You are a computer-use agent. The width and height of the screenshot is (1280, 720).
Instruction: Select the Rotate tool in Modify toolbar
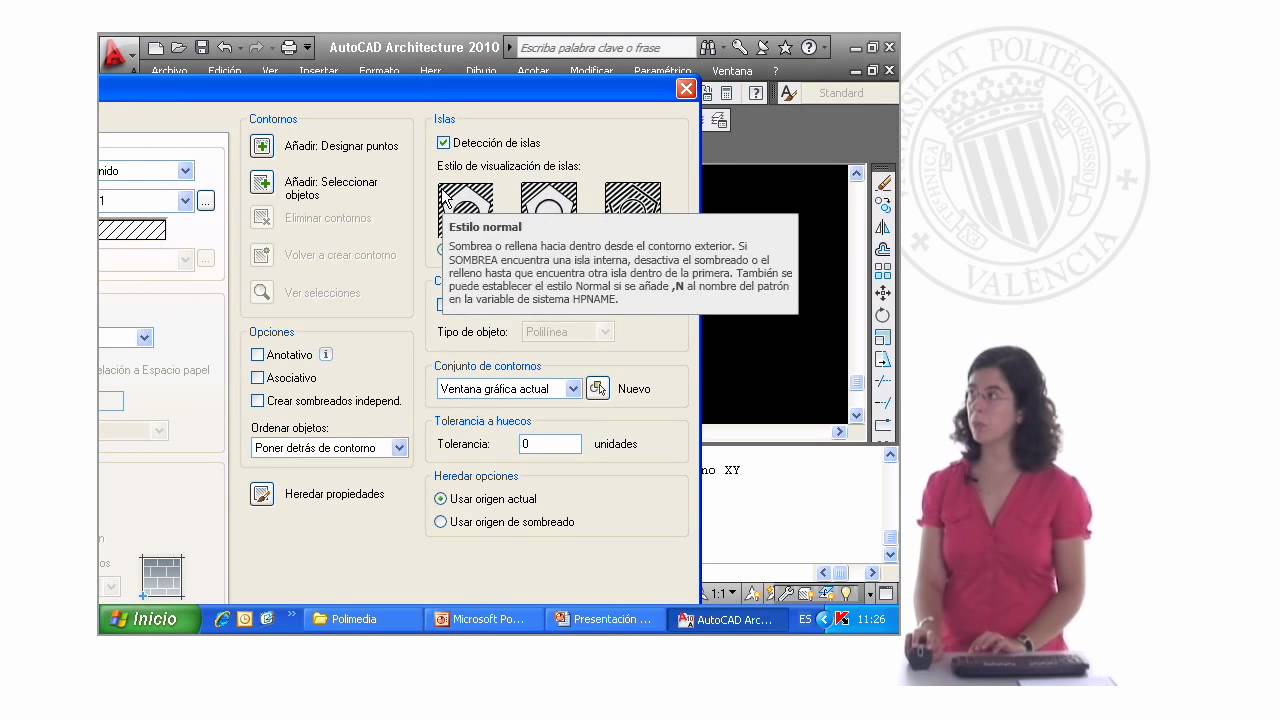[x=883, y=315]
